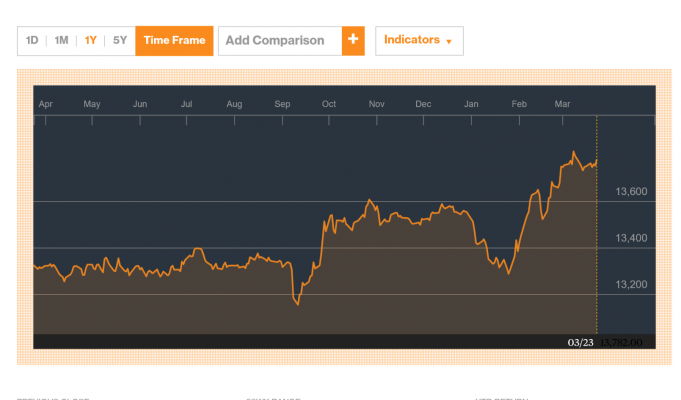Click the 03/23 date readout below the chart
681x400 pixels.
[580, 342]
